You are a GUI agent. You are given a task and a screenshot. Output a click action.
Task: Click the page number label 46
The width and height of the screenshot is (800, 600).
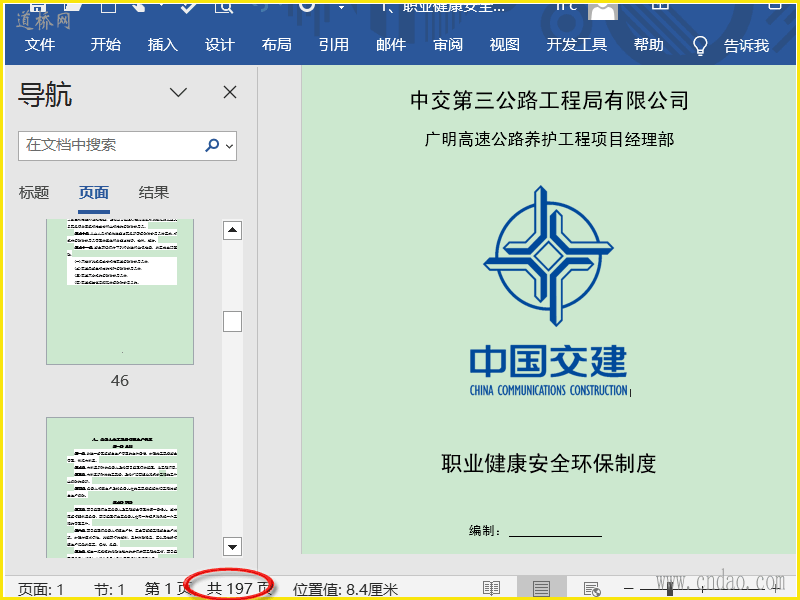tap(120, 381)
